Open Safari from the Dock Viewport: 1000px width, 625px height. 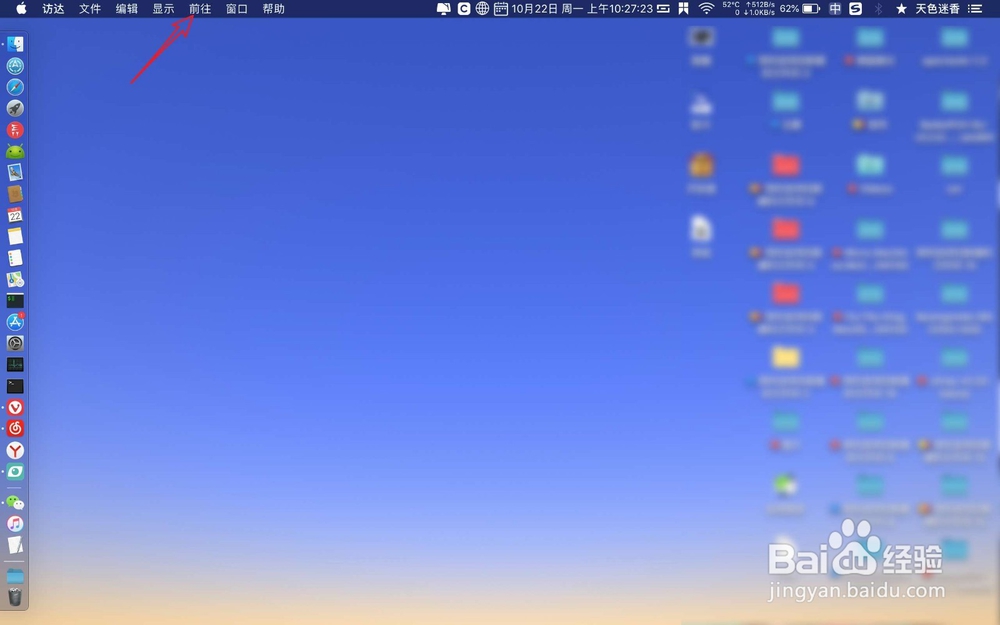[15, 87]
